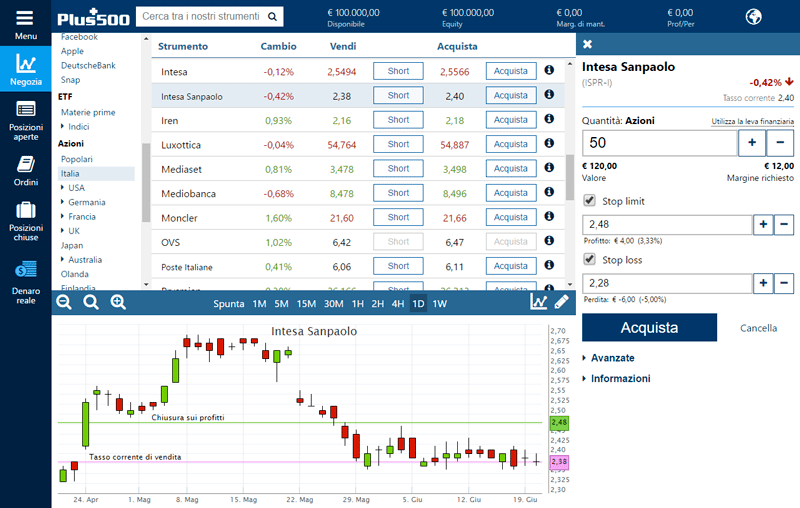Expand the Indici category
This screenshot has width=800, height=508.
coord(75,126)
